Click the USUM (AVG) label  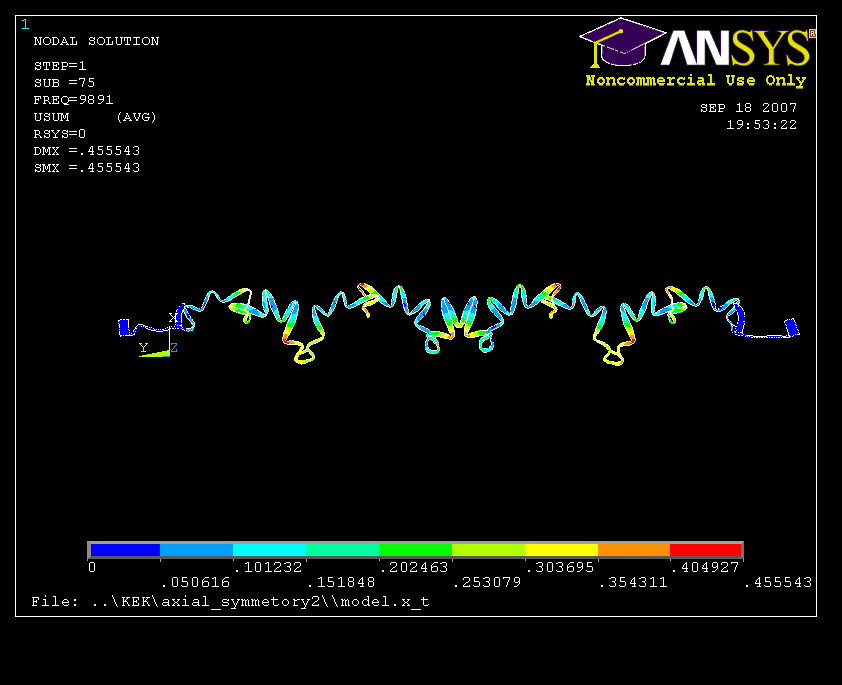coord(95,117)
